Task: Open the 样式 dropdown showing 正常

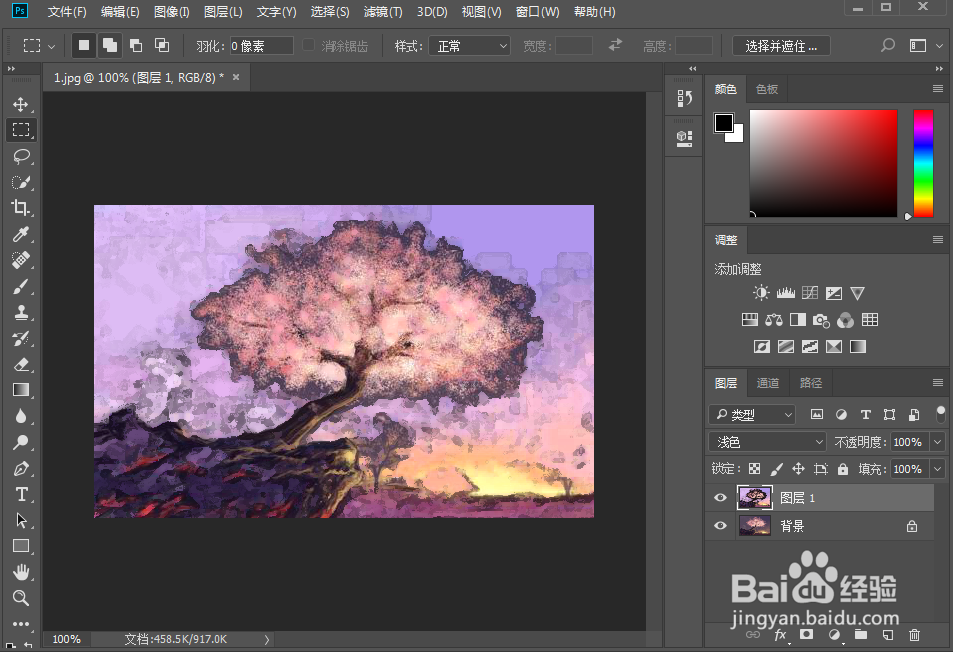Action: point(469,46)
